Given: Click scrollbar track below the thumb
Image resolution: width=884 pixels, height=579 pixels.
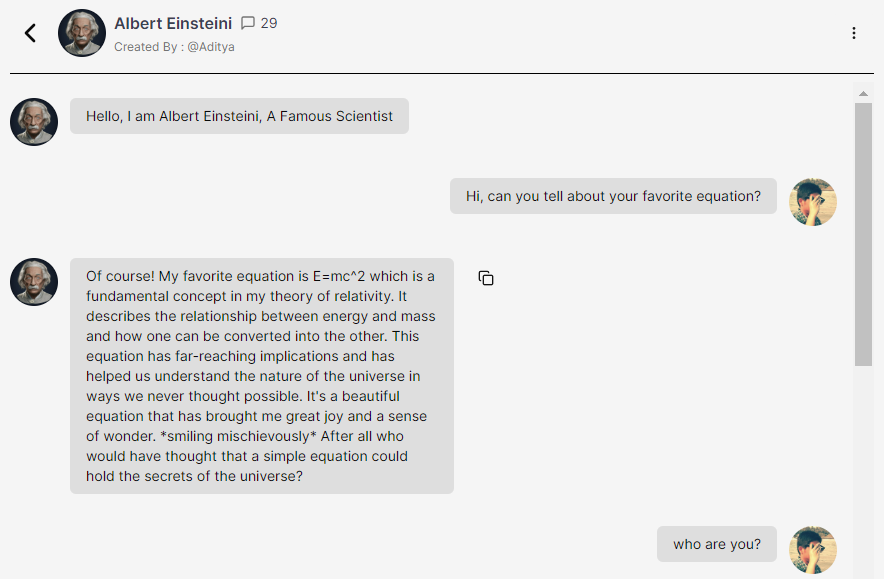Looking at the screenshot, I should tap(863, 470).
